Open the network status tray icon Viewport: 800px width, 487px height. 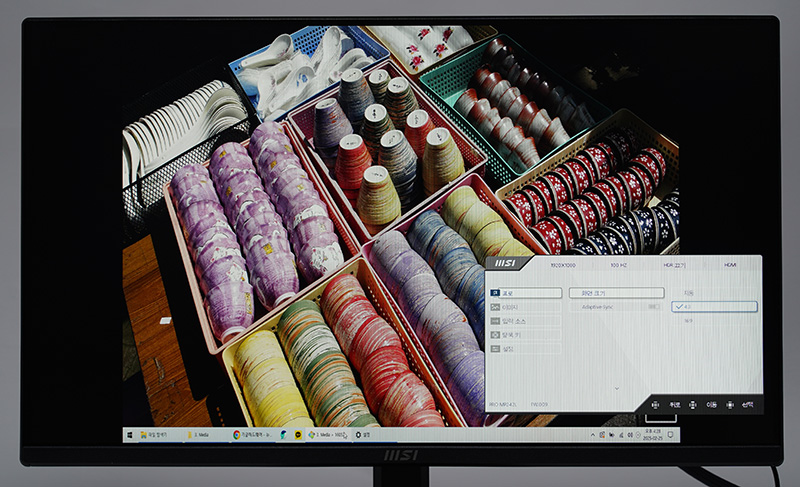coord(621,434)
